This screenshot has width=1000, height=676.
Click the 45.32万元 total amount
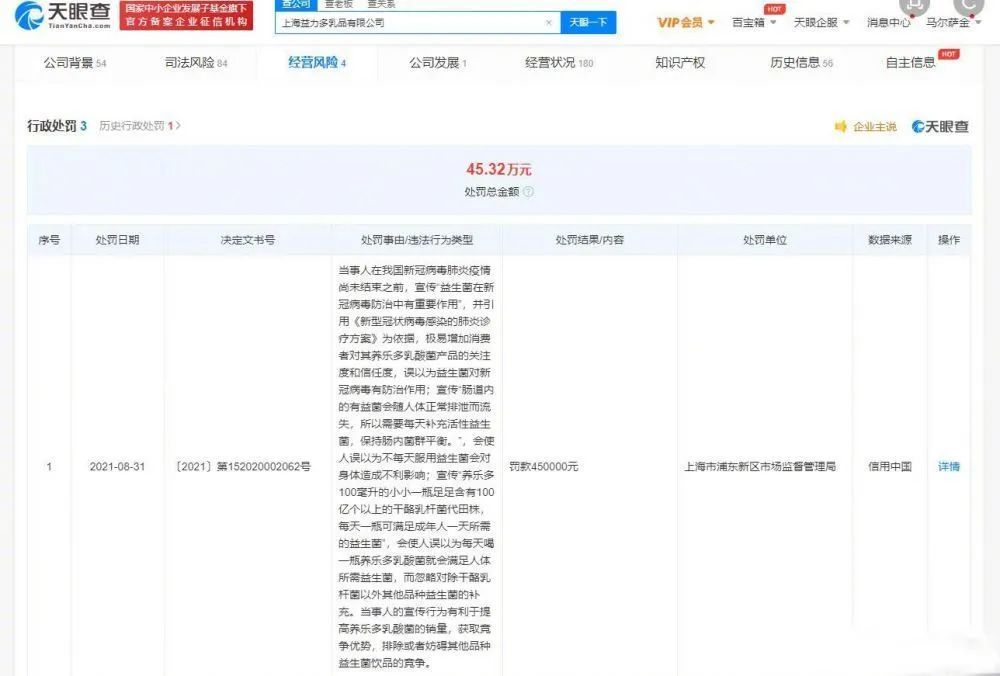(499, 169)
